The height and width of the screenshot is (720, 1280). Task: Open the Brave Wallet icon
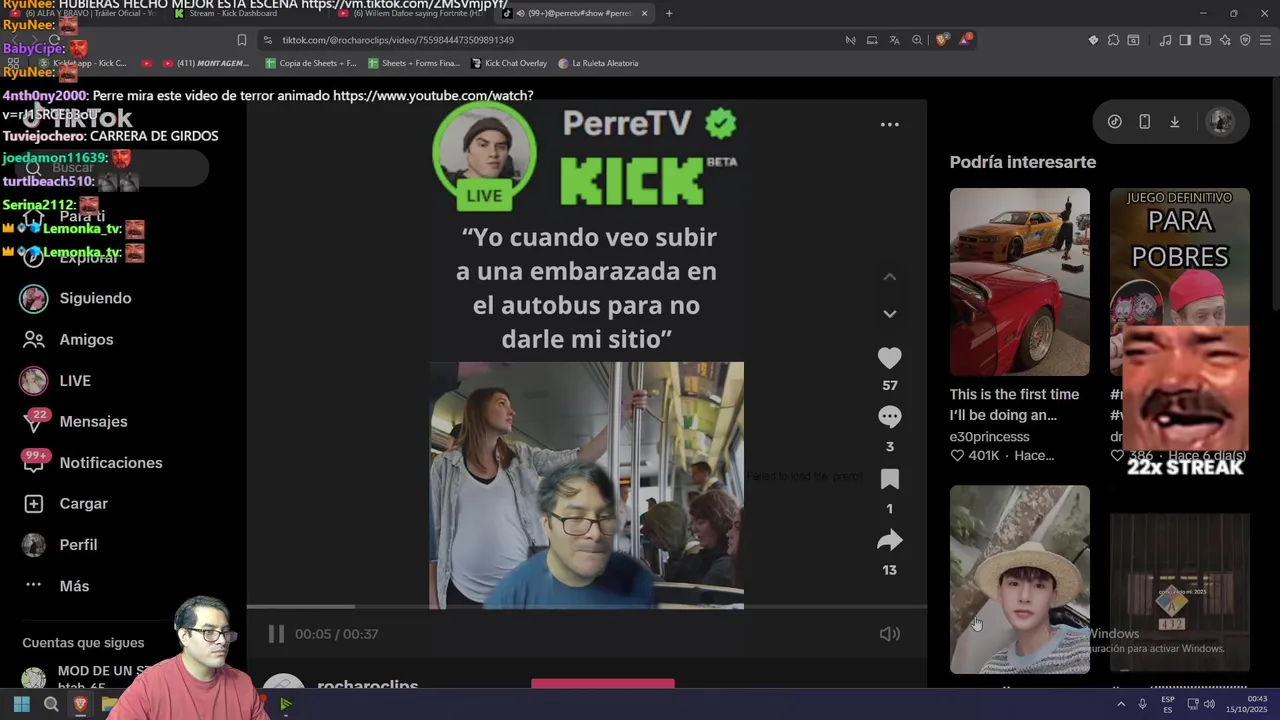[x=1205, y=40]
